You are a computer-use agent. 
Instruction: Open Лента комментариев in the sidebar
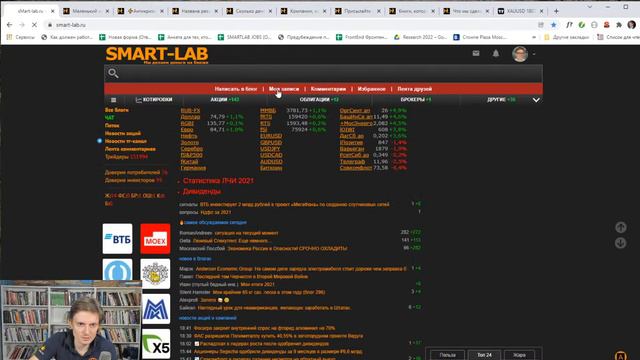(x=130, y=149)
